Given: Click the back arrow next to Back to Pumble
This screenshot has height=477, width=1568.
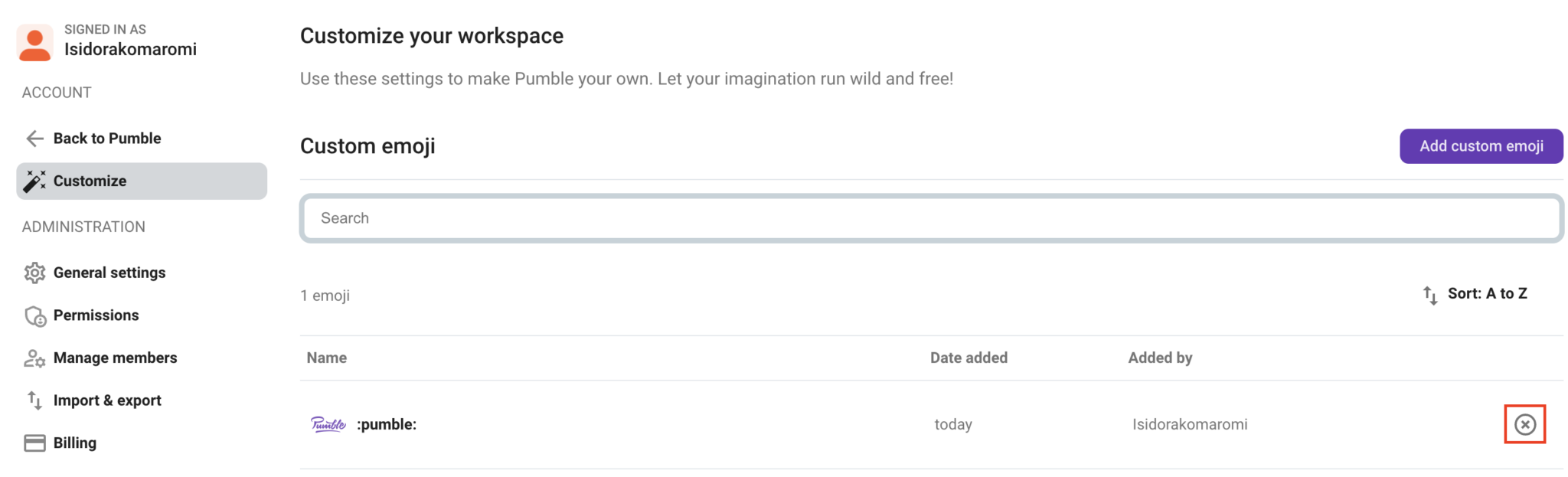Looking at the screenshot, I should coord(33,139).
